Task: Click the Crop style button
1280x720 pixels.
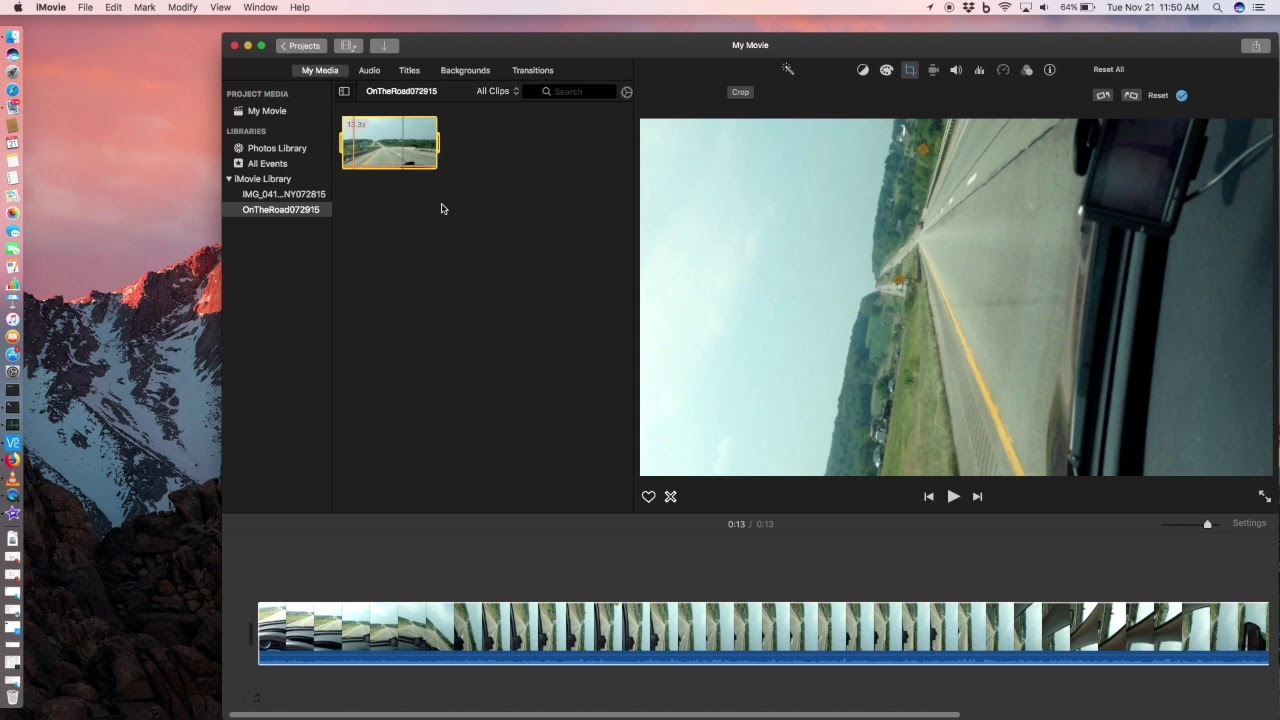Action: 740,92
